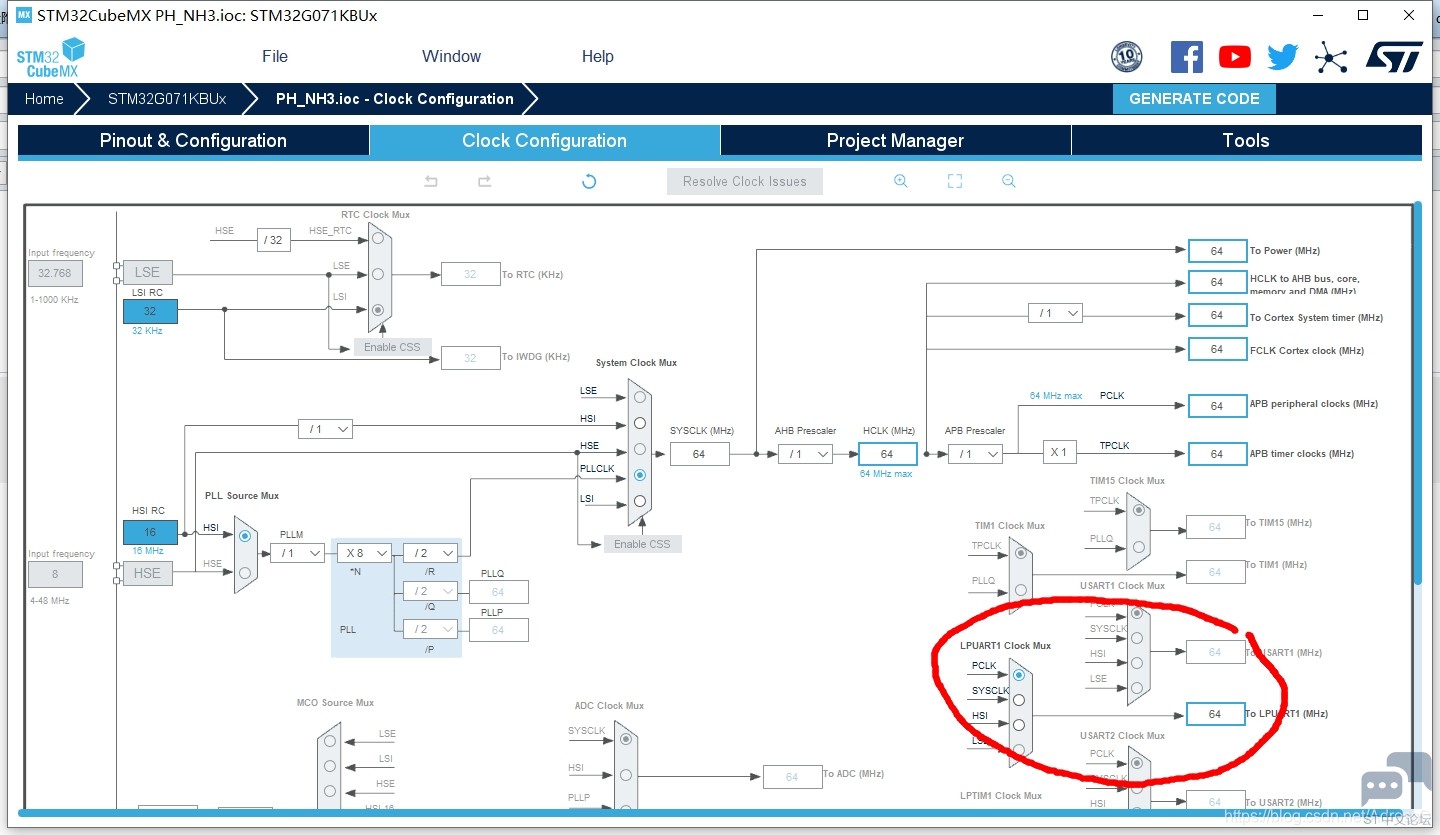Open the PLLM divider dropdown
The image size is (1440, 835).
pos(298,553)
